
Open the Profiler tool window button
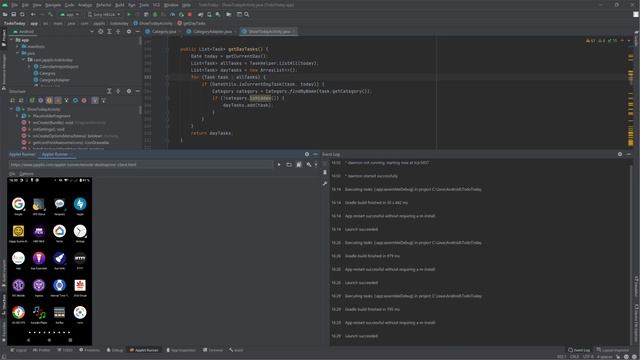pos(42,350)
